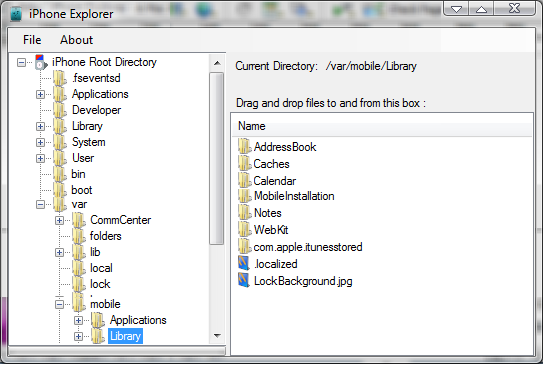
Task: Expand Applications folder under mobile
Action: point(79,320)
